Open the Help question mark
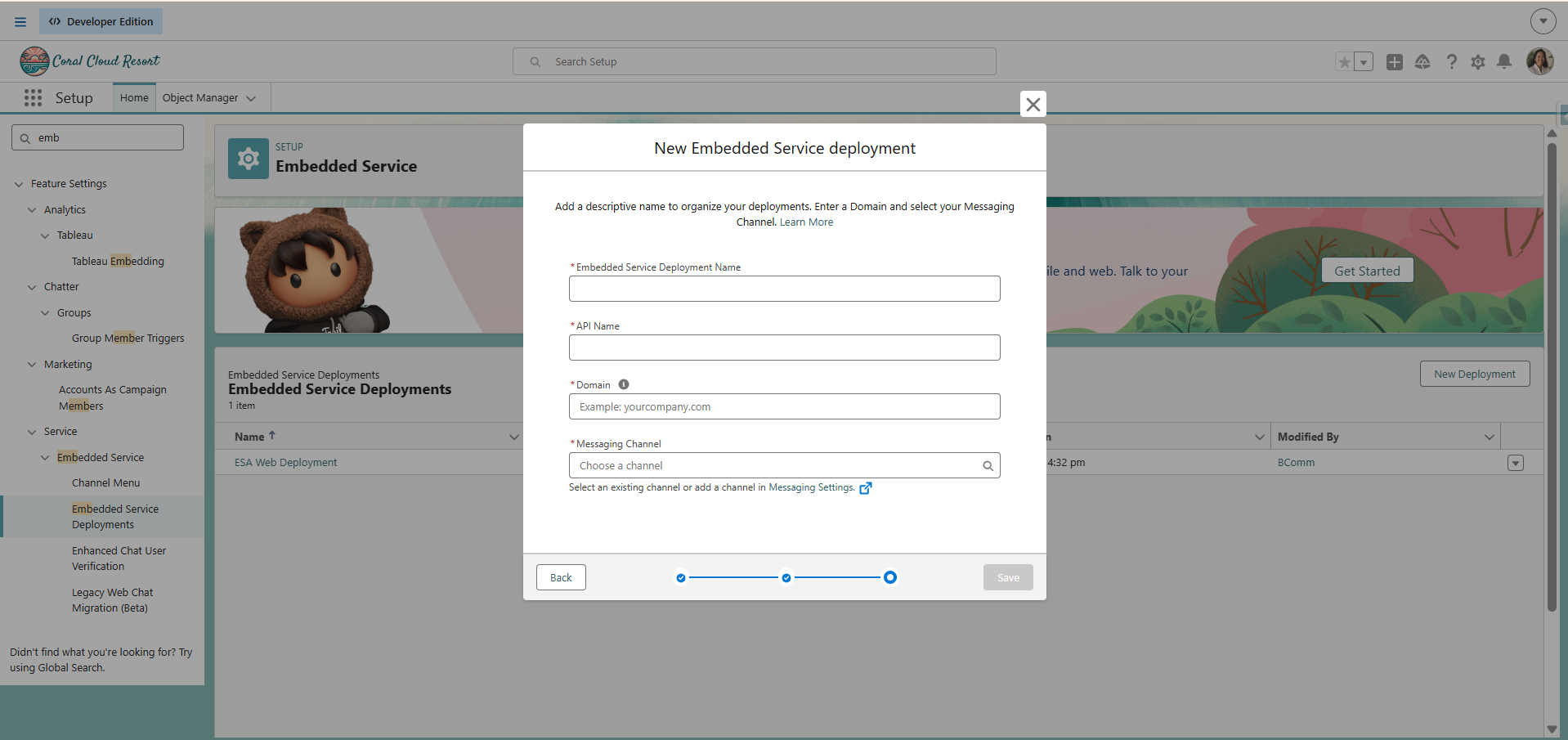1568x740 pixels. coord(1451,62)
